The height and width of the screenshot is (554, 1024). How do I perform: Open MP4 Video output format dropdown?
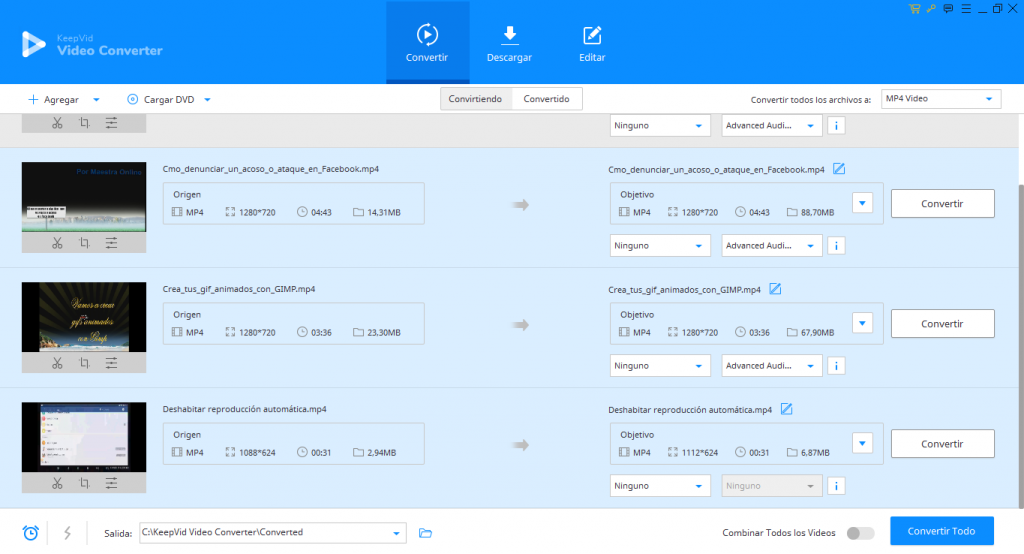tap(941, 99)
